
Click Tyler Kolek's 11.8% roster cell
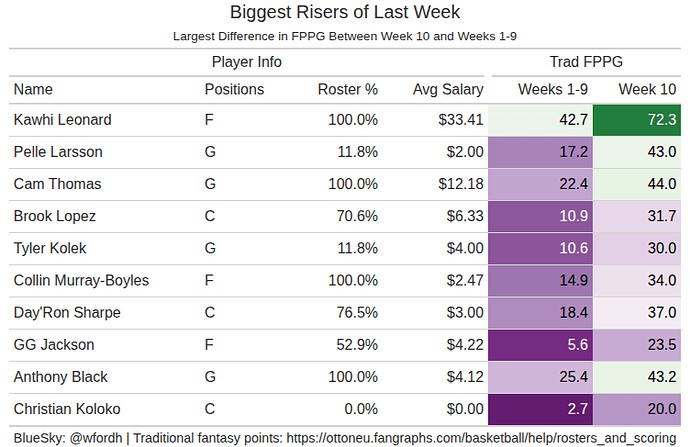tap(354, 248)
